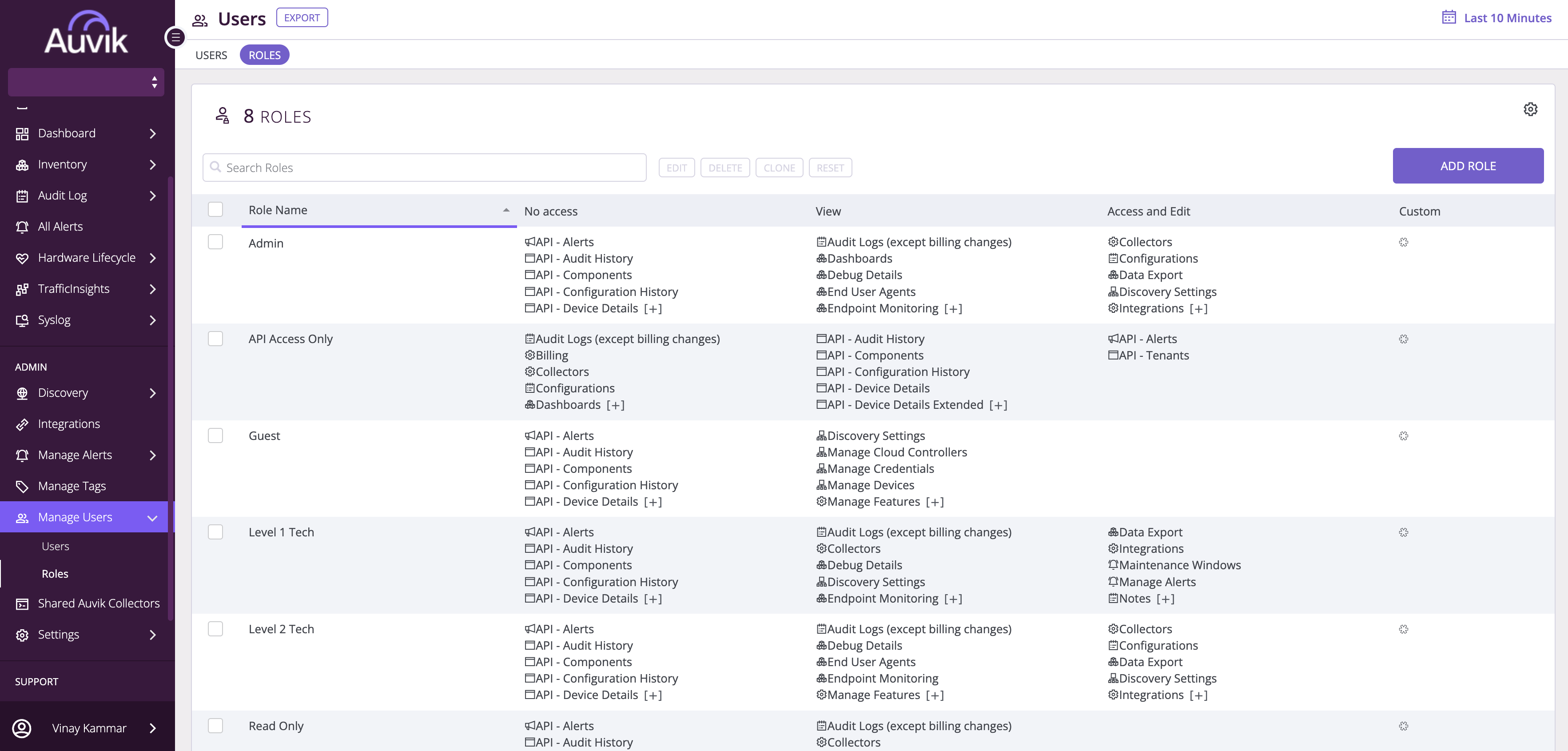This screenshot has width=1568, height=751.
Task: Expand the Inventory submenu chevron
Action: point(153,164)
